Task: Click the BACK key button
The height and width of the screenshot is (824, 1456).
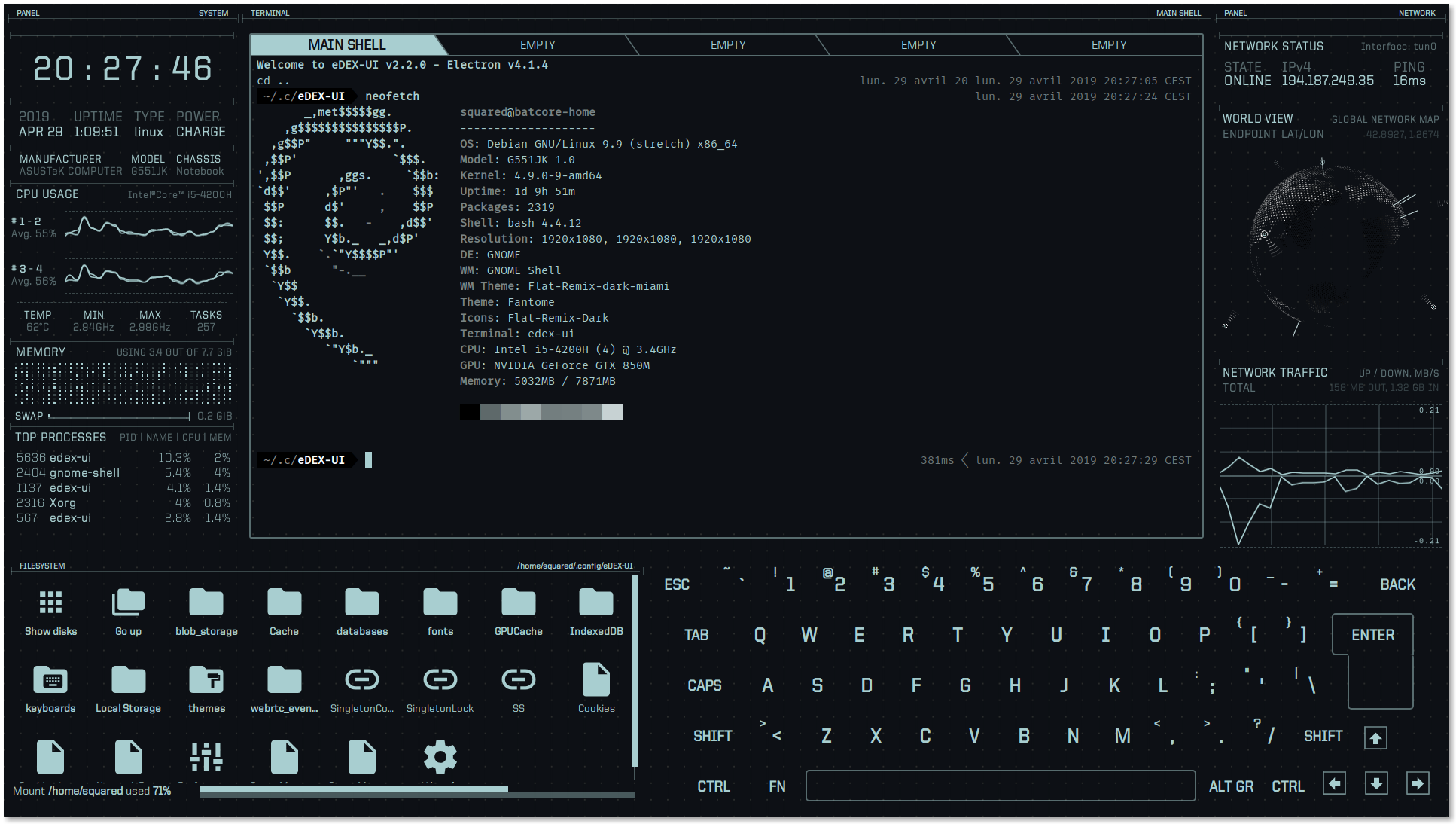Action: click(x=1398, y=582)
